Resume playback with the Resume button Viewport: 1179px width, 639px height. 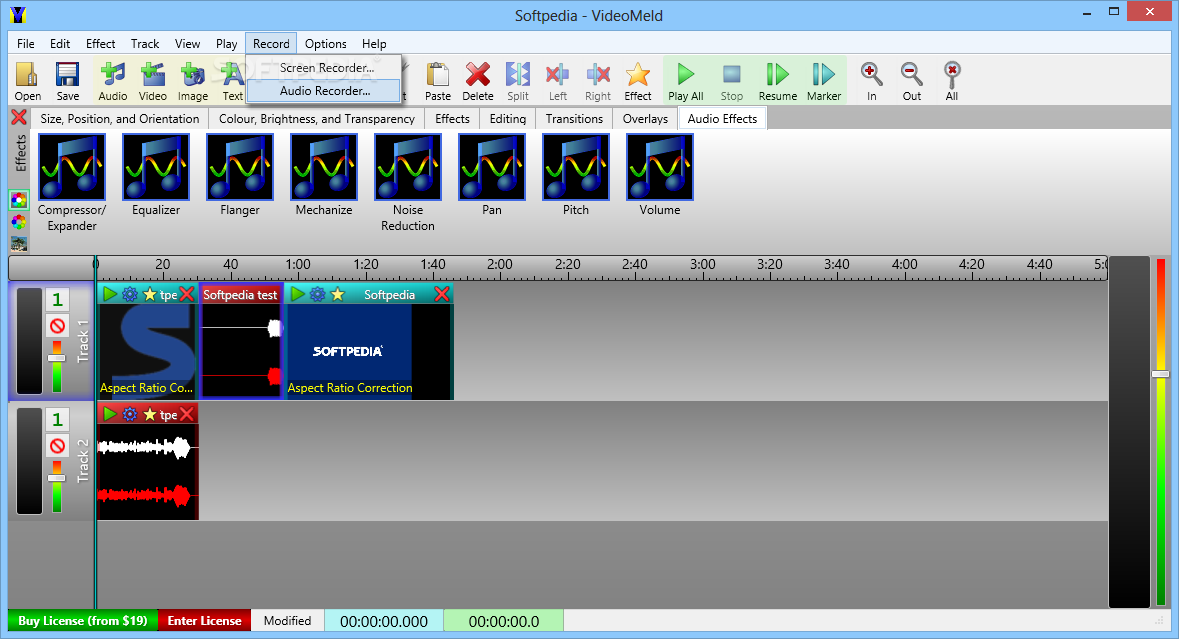tap(777, 81)
